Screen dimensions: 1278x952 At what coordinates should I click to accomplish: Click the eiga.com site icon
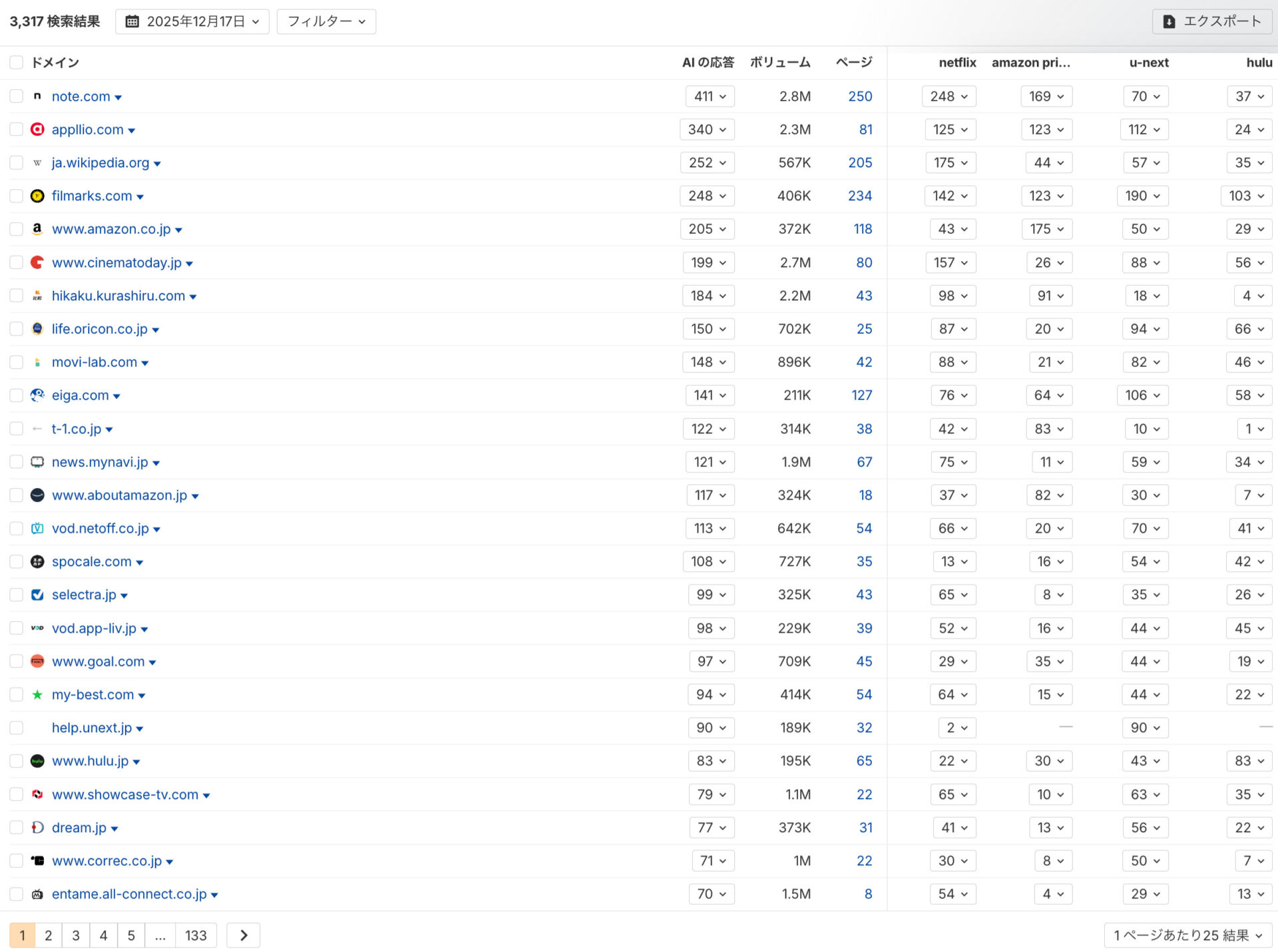click(x=37, y=395)
